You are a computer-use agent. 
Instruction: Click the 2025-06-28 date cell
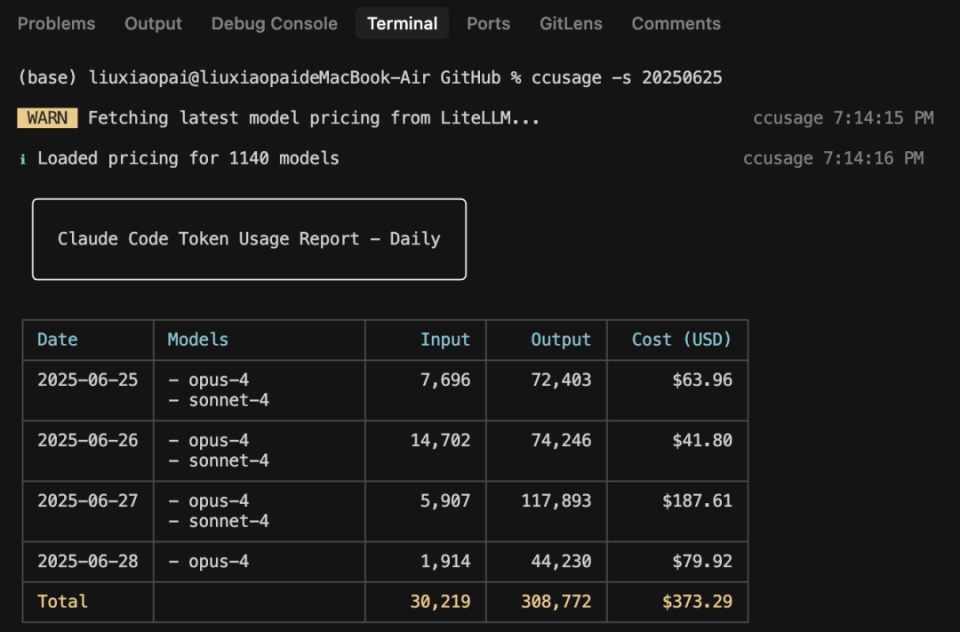tap(88, 561)
